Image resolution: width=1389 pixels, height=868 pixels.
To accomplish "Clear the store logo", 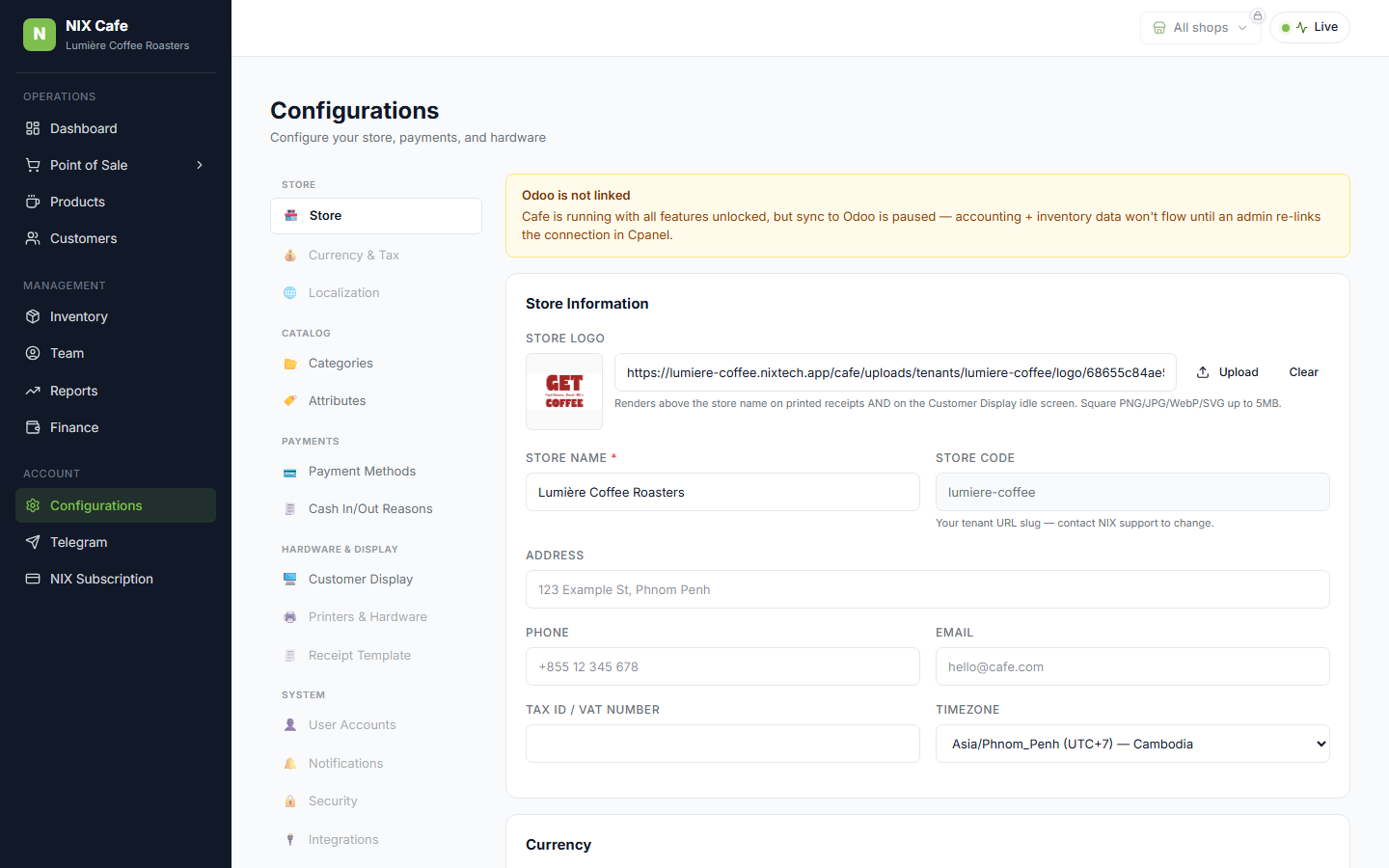I will [x=1303, y=372].
